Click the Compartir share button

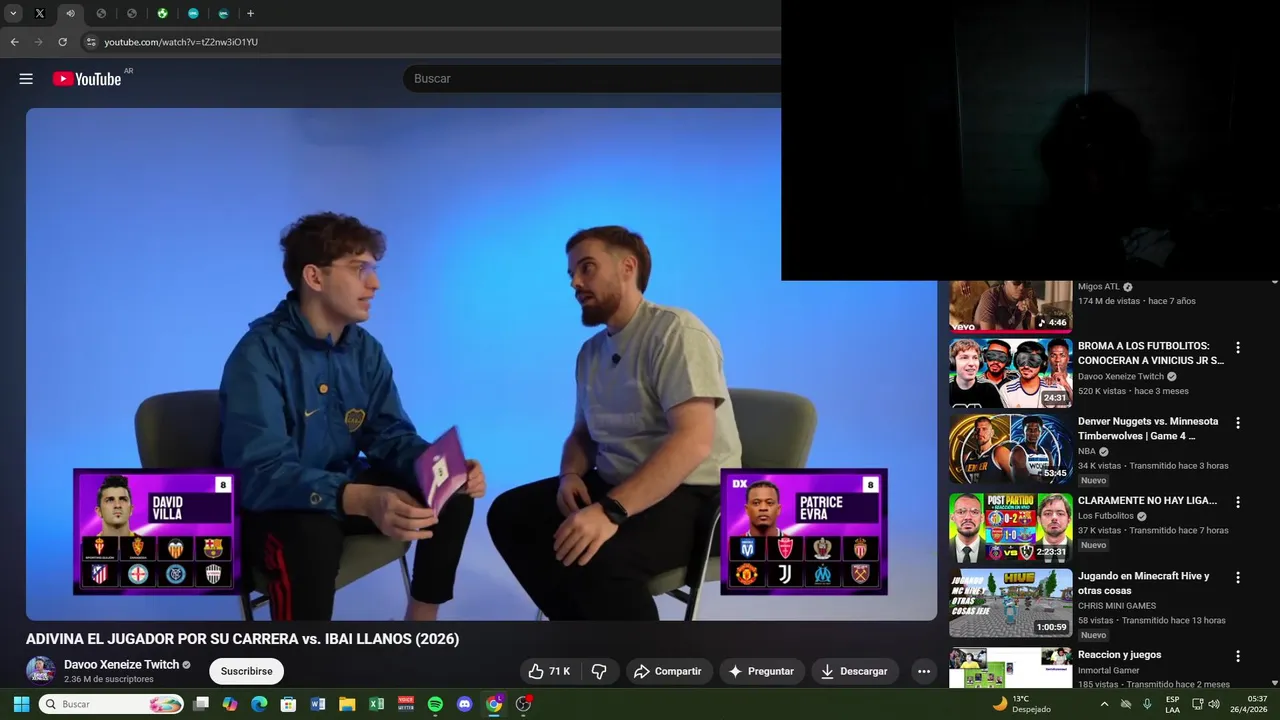669,671
